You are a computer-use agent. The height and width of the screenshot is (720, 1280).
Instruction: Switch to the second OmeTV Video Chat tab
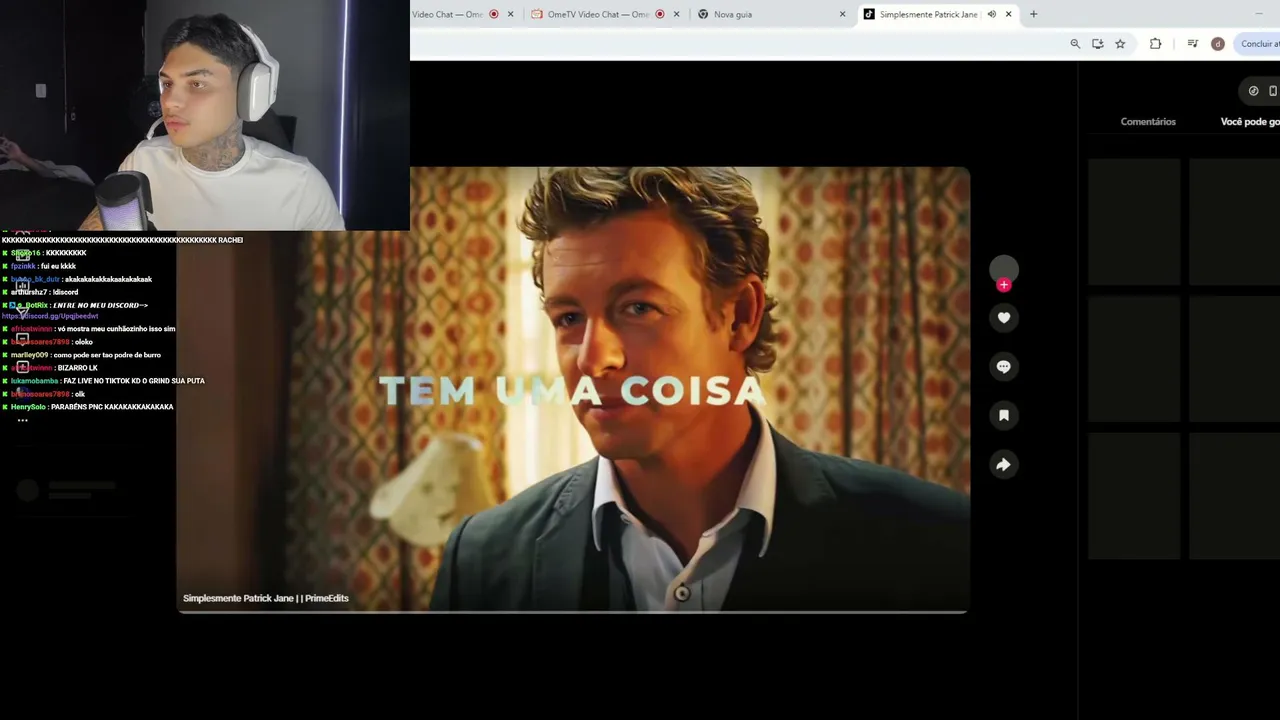[604, 14]
